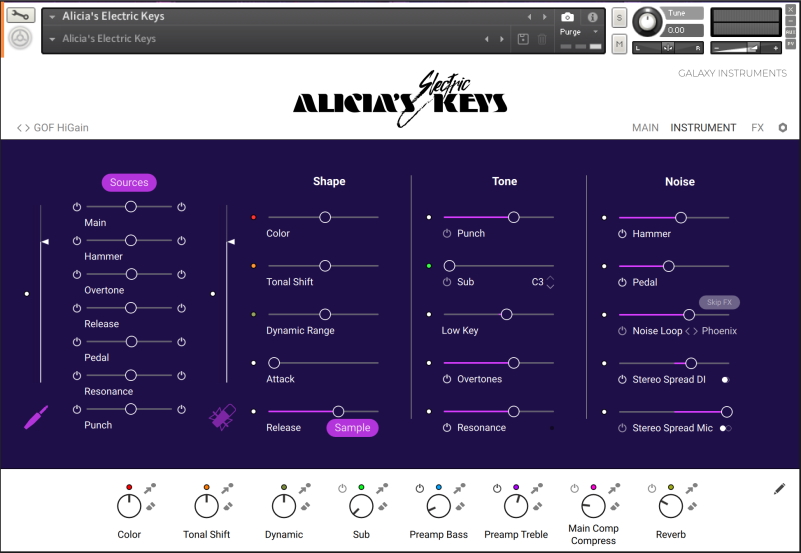Click the settings gear beside FX tab
Image resolution: width=801 pixels, height=553 pixels.
783,128
